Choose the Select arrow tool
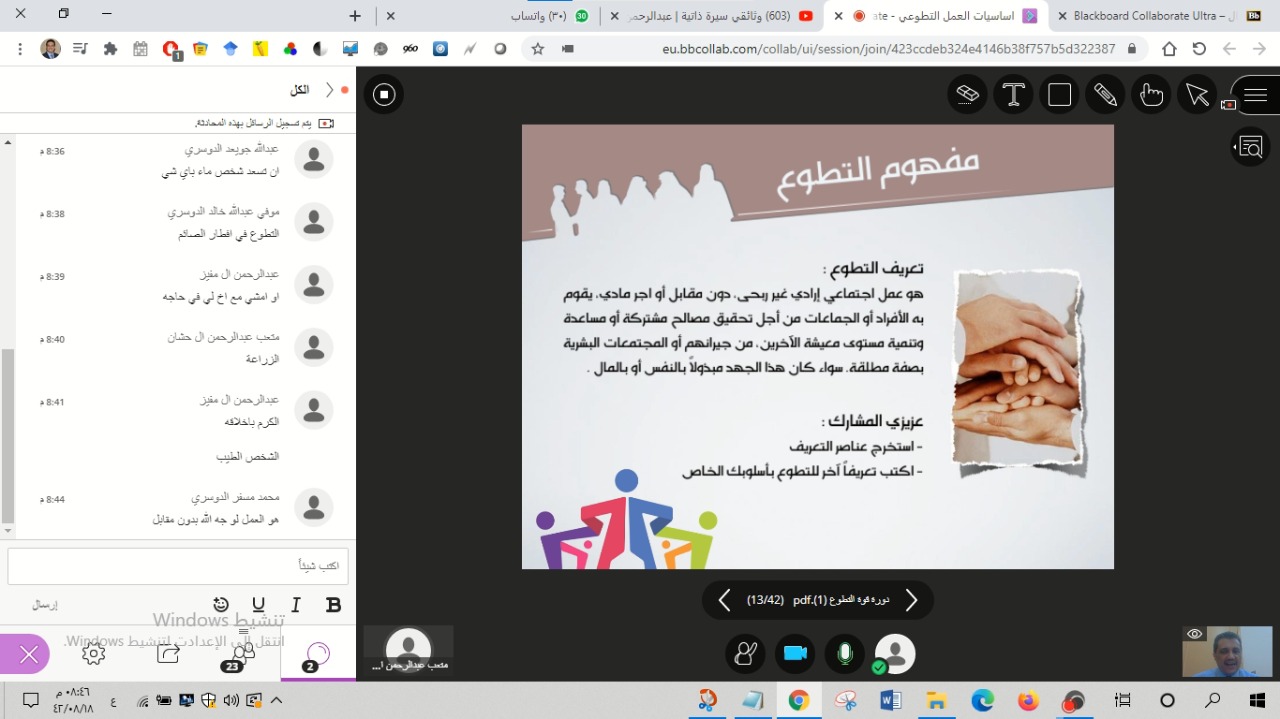Screen dimensions: 1280x719 (x=1197, y=95)
